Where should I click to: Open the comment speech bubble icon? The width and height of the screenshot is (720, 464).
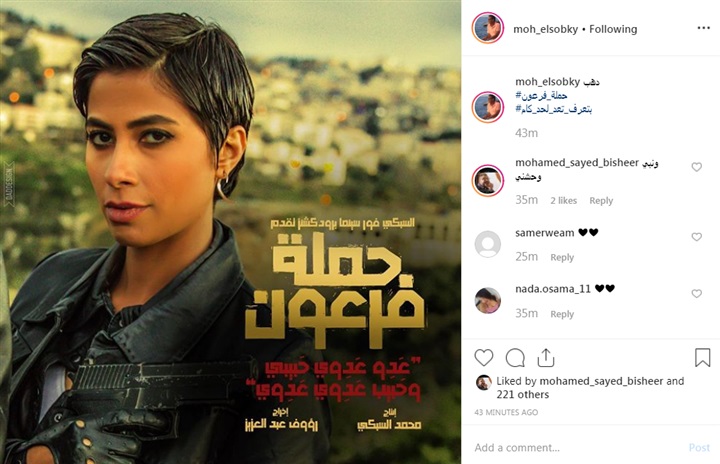pyautogui.click(x=515, y=357)
